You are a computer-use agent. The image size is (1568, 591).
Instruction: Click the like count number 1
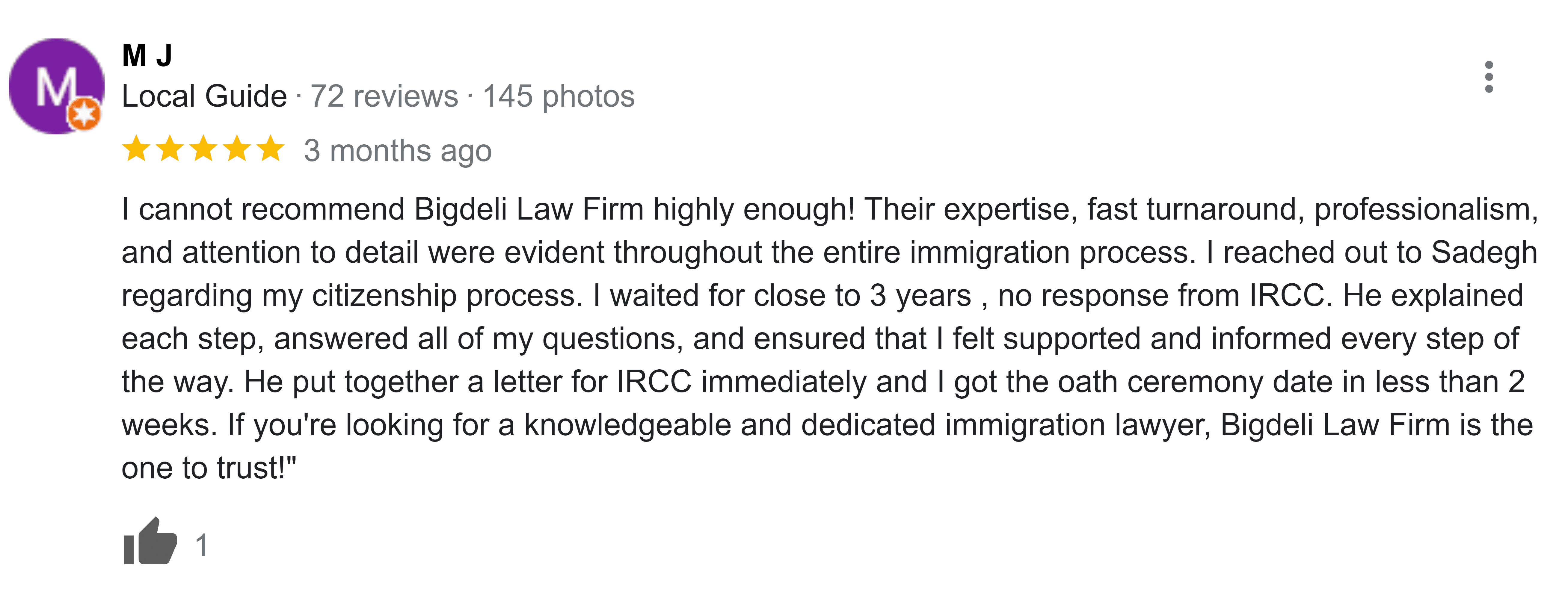[x=202, y=545]
